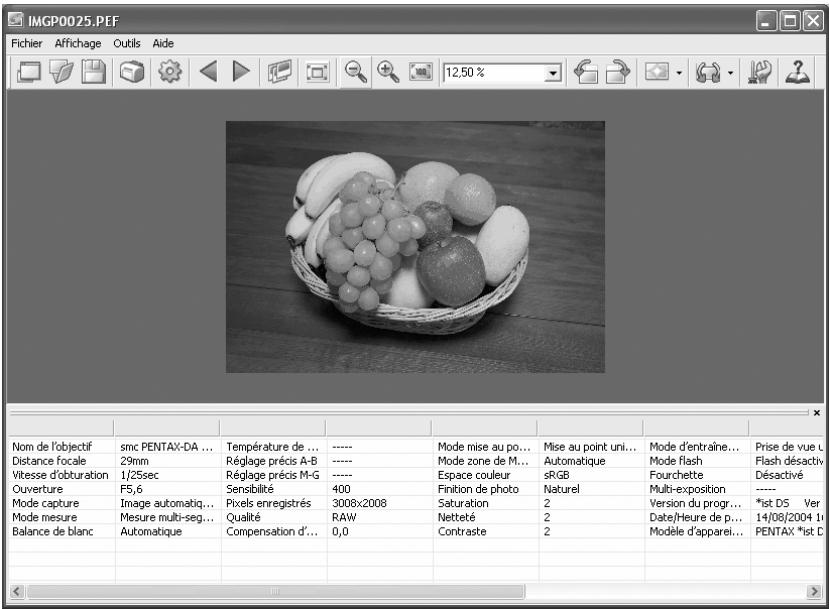Click the print icon
829x609 pixels.
point(132,71)
